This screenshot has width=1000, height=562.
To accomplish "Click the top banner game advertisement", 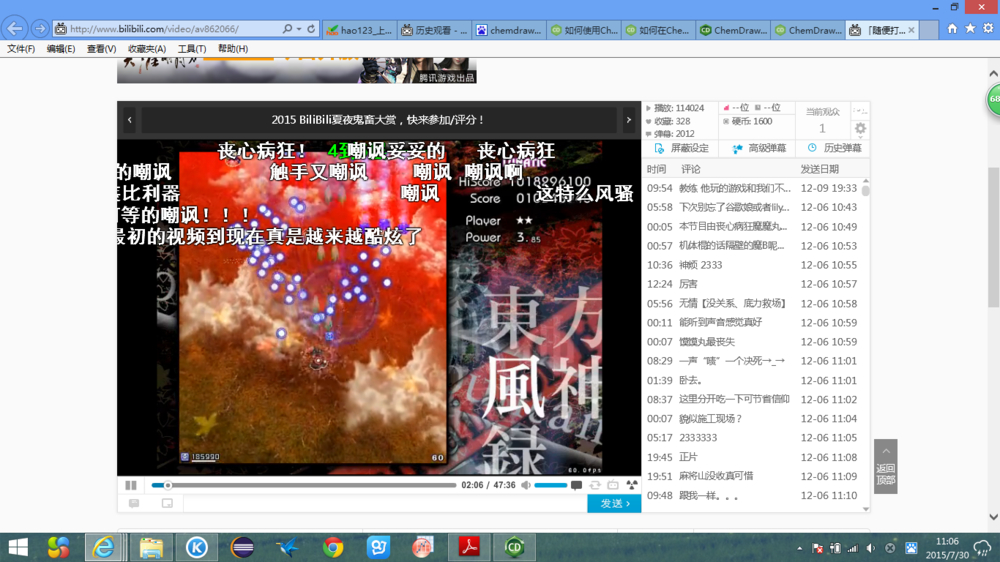I will (x=297, y=70).
